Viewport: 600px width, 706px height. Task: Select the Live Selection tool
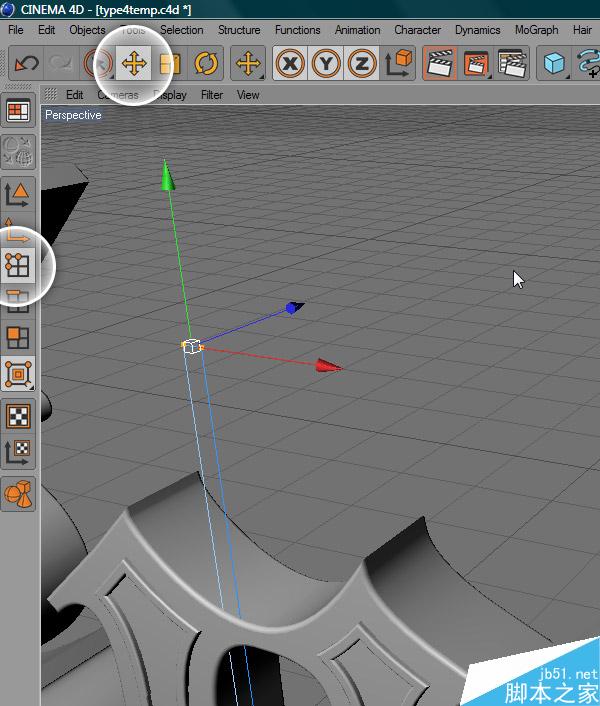97,63
